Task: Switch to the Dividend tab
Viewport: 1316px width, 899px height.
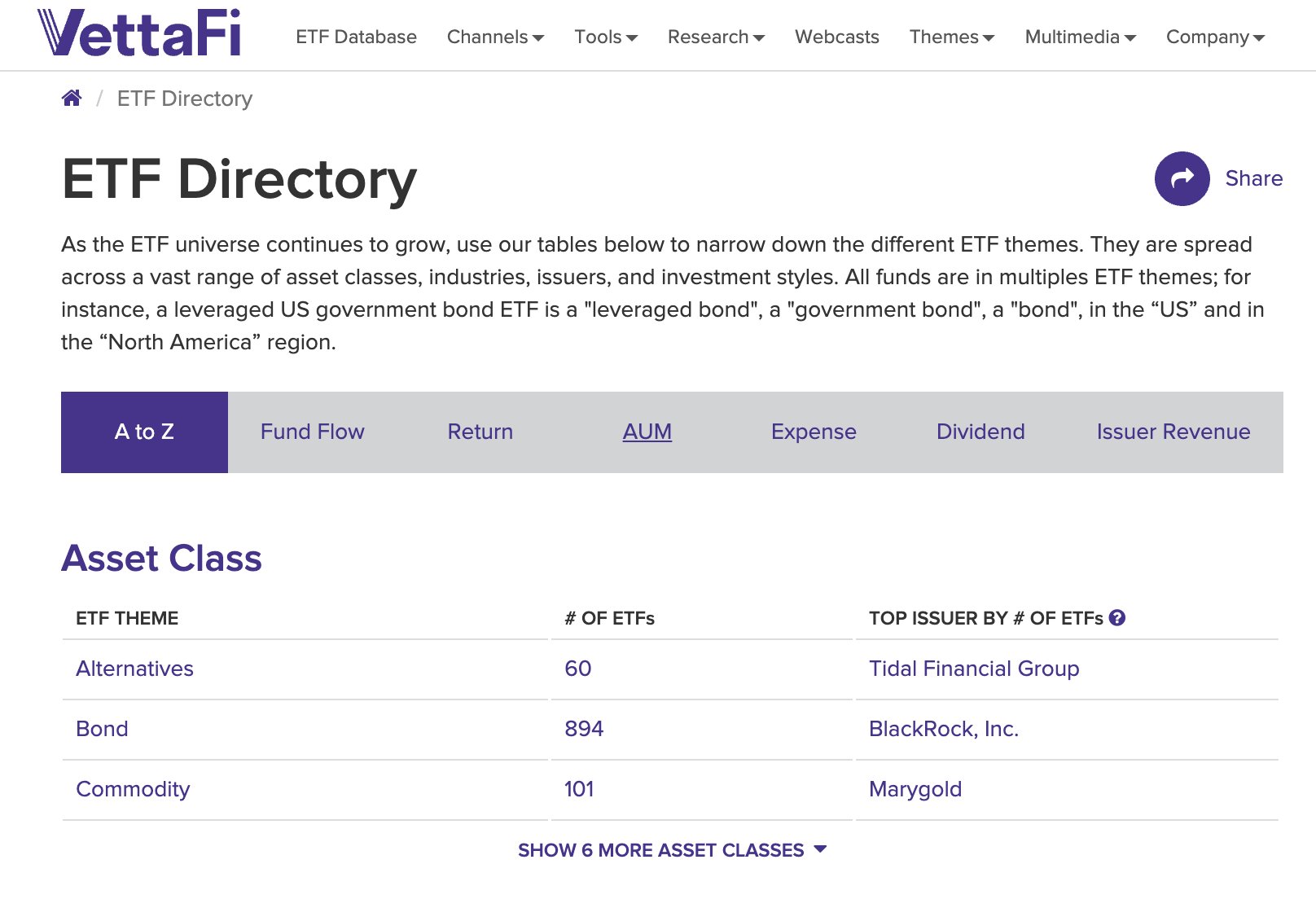Action: tap(980, 432)
